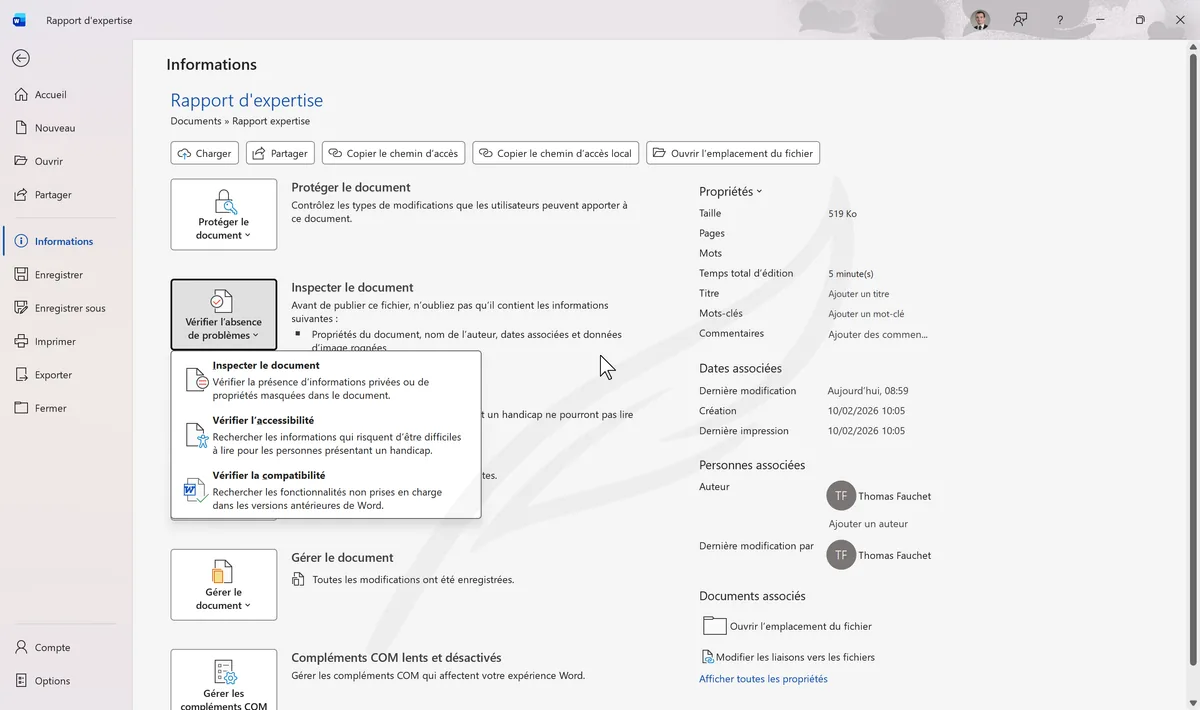The image size is (1200, 710).
Task: Open the Imprimer tab in sidebar
Action: pyautogui.click(x=55, y=342)
